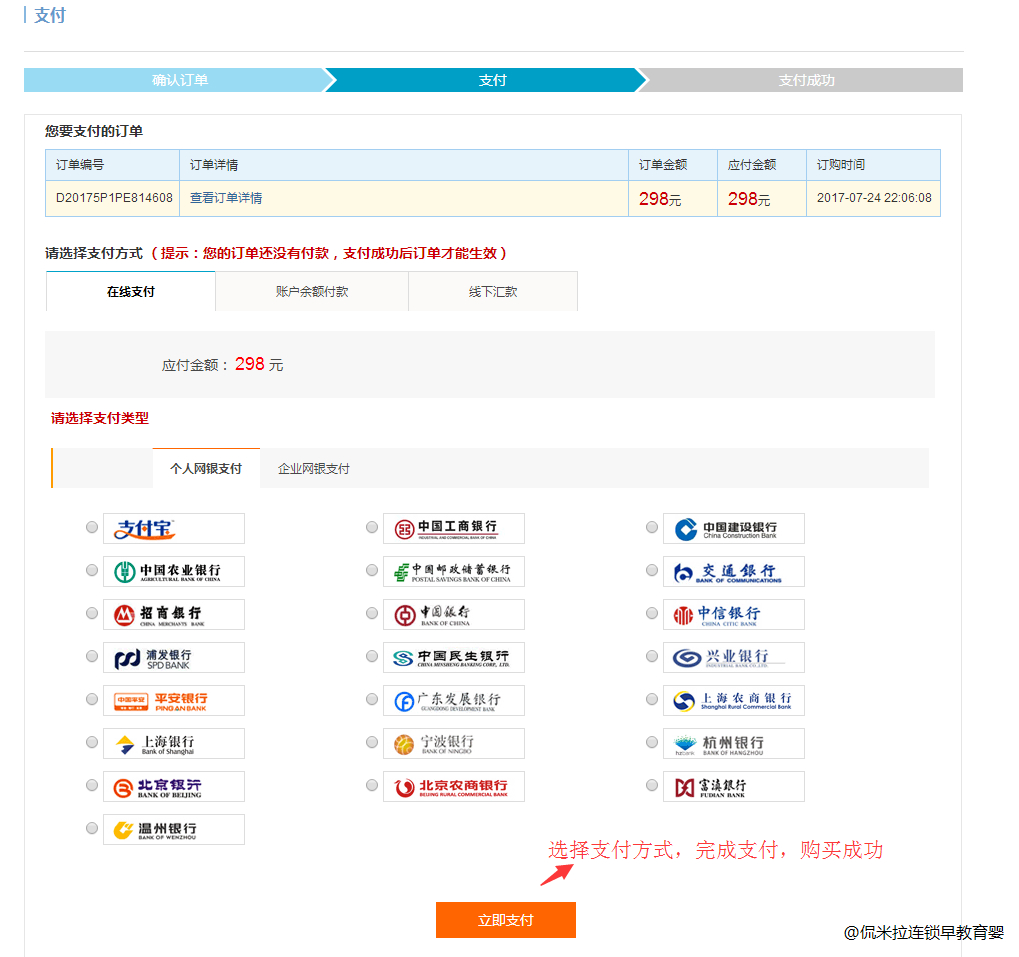Screen dimensions: 1019x957
Task: Switch to the 在线支付 tab
Action: pyautogui.click(x=131, y=292)
